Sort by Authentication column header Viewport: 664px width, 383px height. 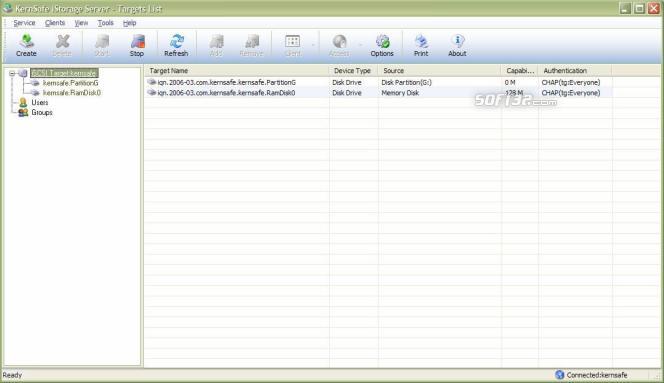click(x=575, y=71)
